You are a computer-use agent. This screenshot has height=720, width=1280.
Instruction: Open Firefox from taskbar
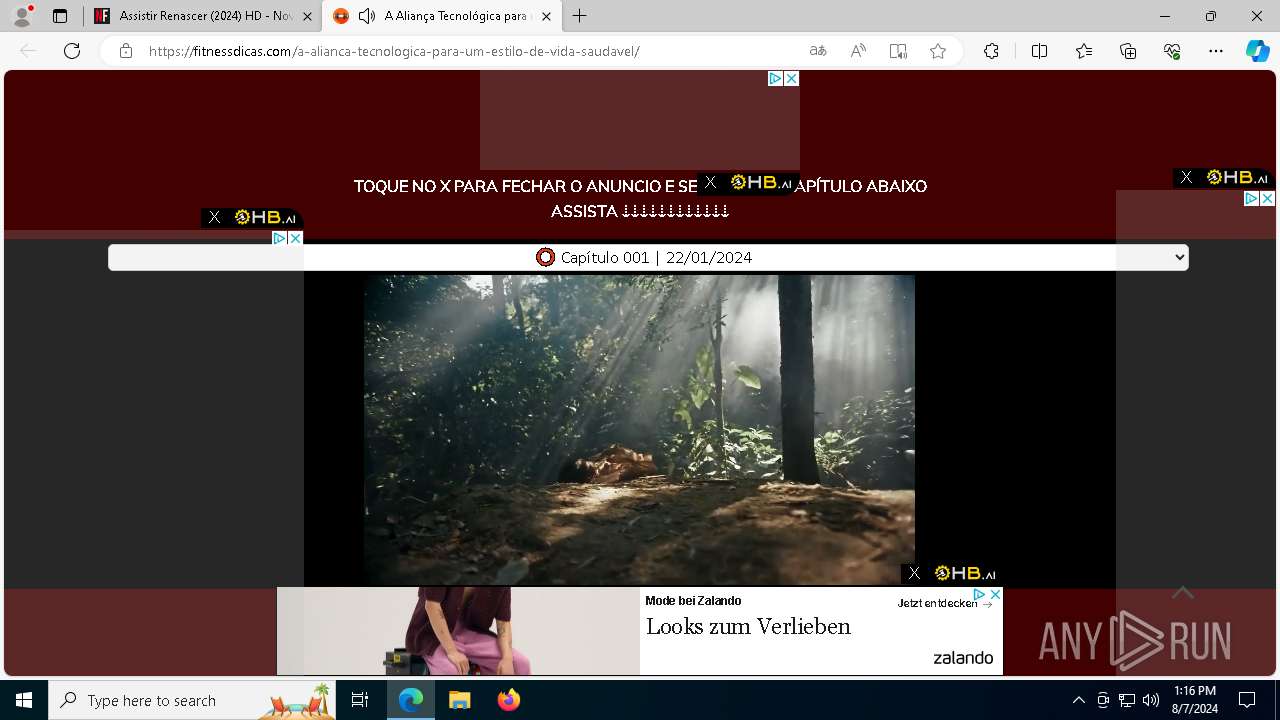[x=509, y=700]
